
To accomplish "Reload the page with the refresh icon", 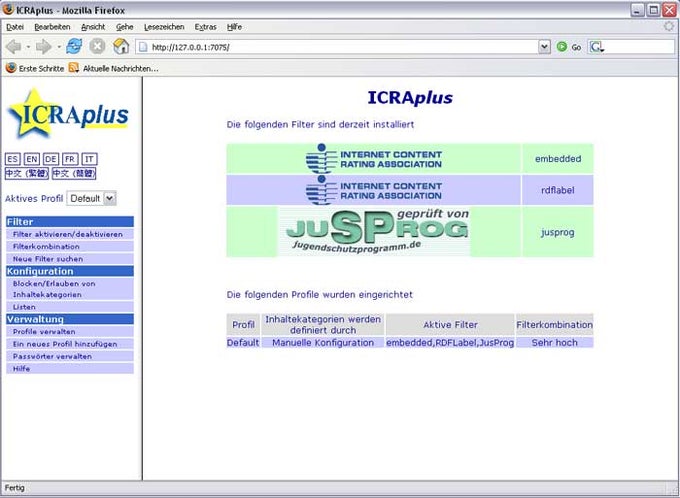I will tap(74, 46).
